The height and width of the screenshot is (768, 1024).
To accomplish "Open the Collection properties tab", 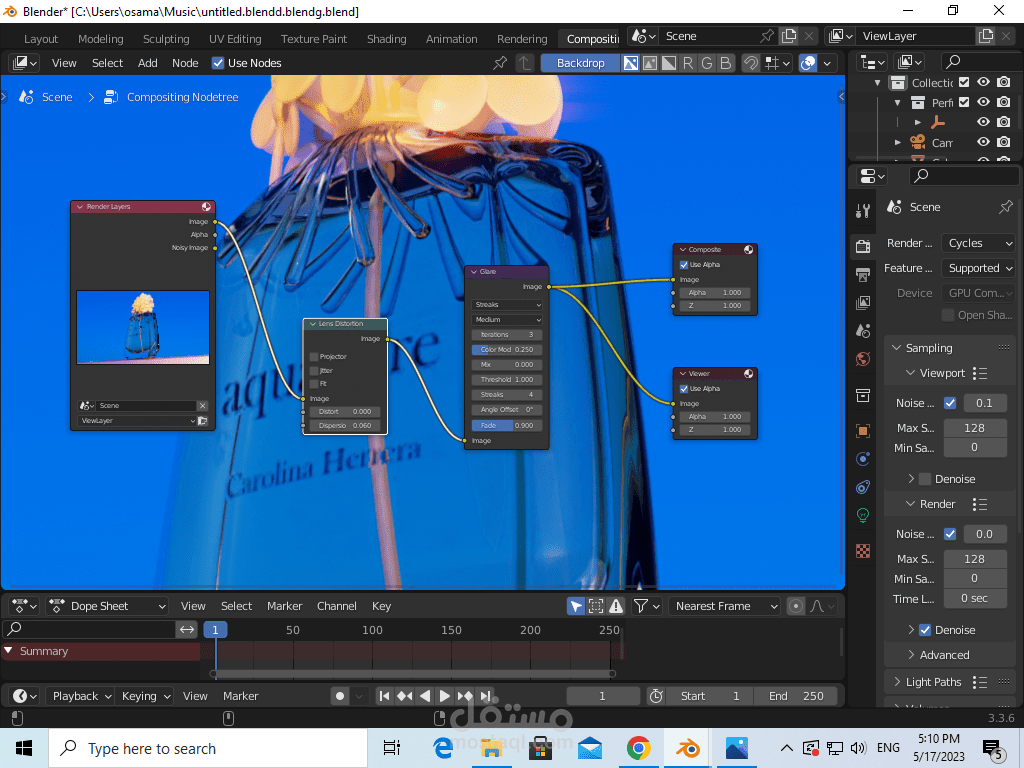I will tap(863, 396).
